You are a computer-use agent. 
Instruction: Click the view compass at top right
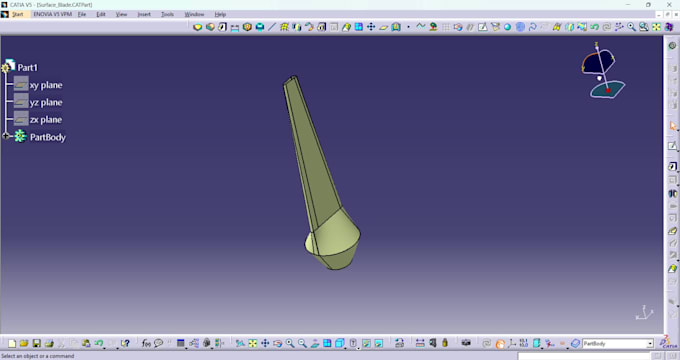click(x=603, y=70)
